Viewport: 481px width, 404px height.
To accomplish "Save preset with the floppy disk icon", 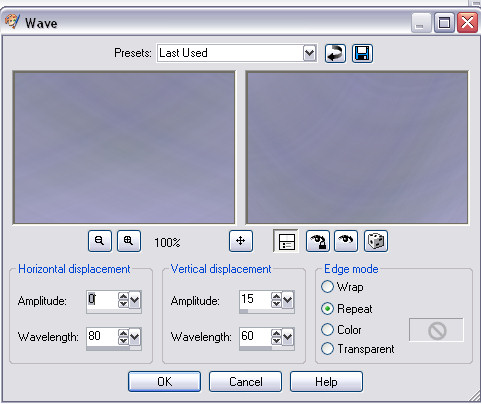I will [362, 53].
